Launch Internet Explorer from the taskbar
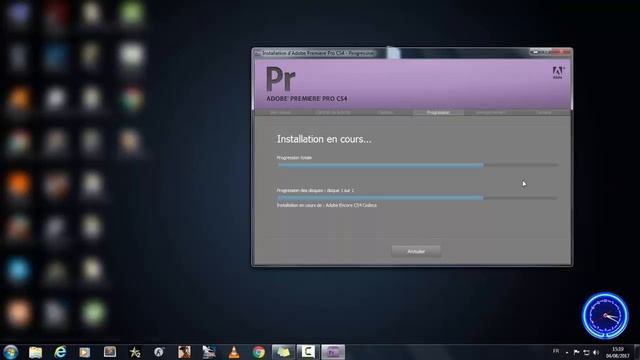 [x=60, y=352]
